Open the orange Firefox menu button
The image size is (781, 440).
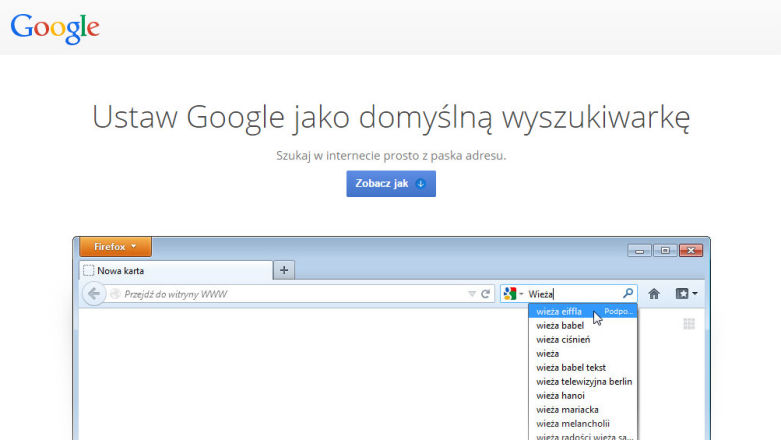pos(116,247)
